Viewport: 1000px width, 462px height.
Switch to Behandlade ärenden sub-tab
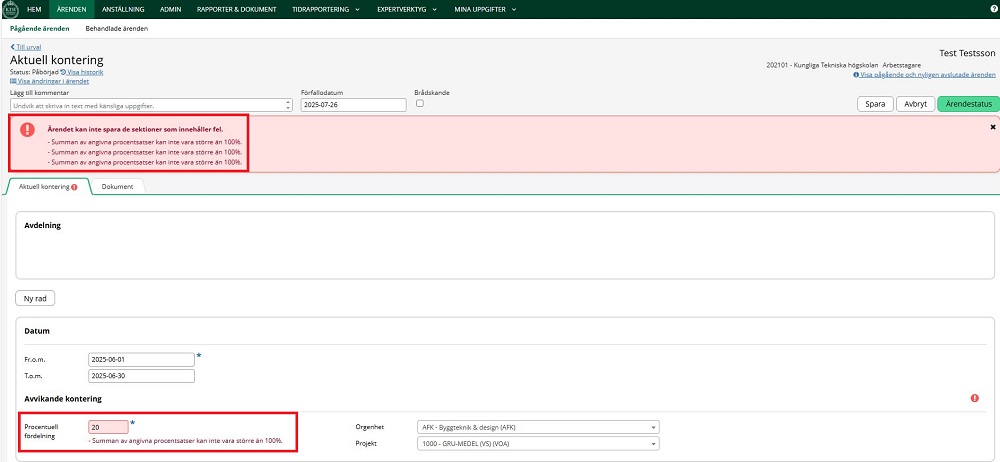pos(117,29)
